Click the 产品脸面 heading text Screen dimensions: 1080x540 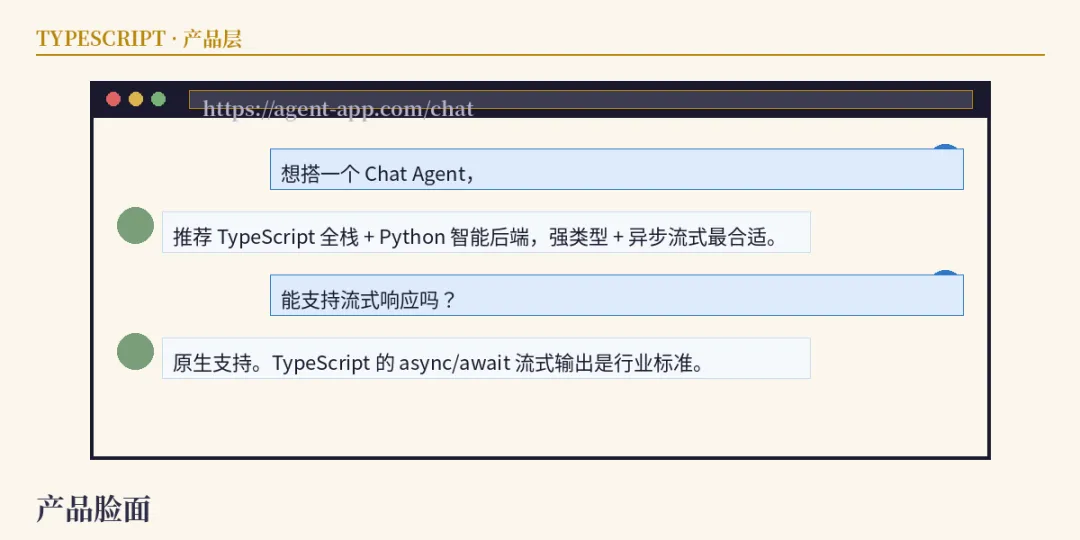coord(93,509)
